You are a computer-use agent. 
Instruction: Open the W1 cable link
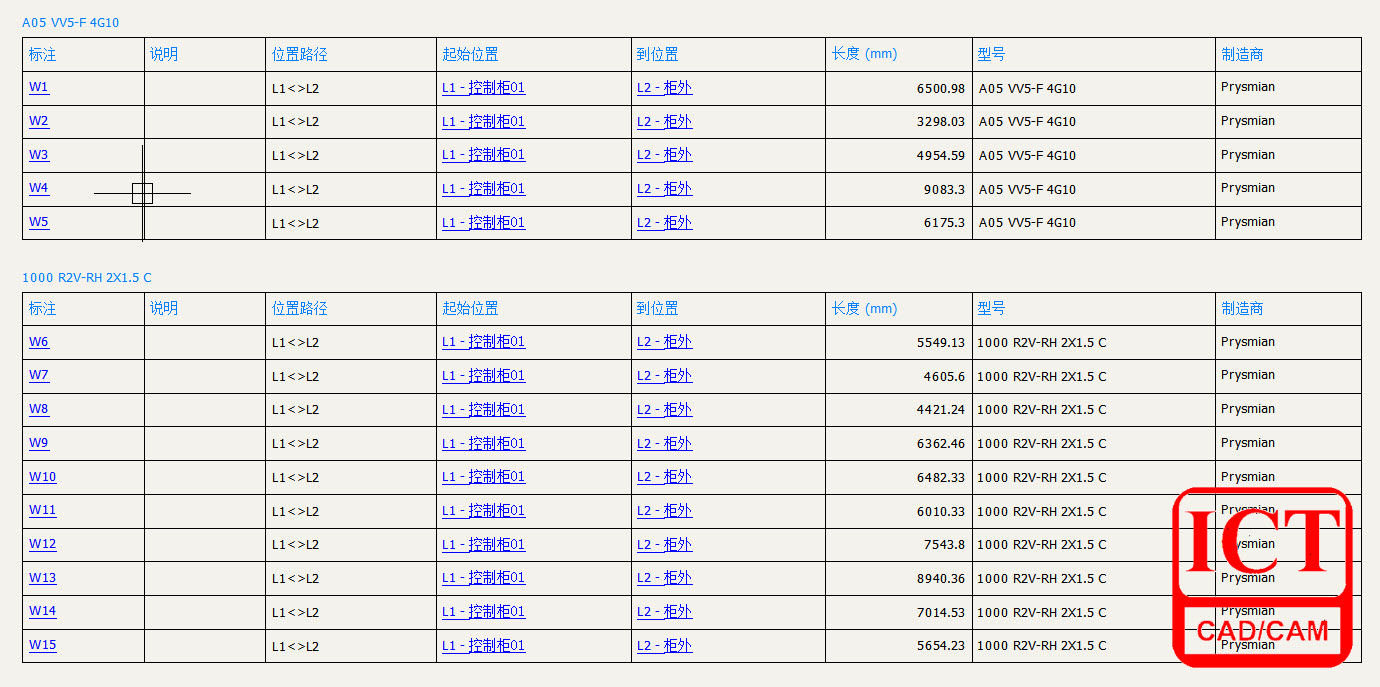[38, 87]
